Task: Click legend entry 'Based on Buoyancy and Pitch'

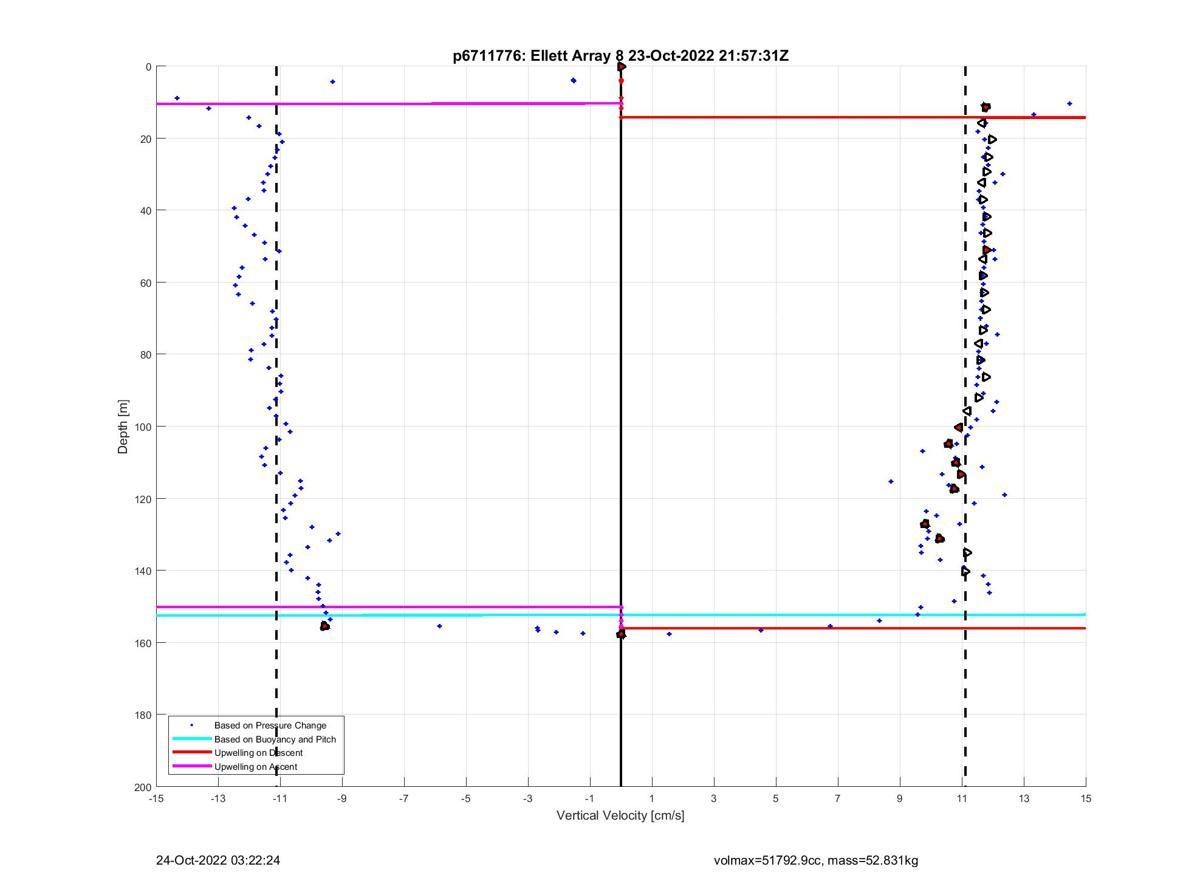Action: pos(275,739)
